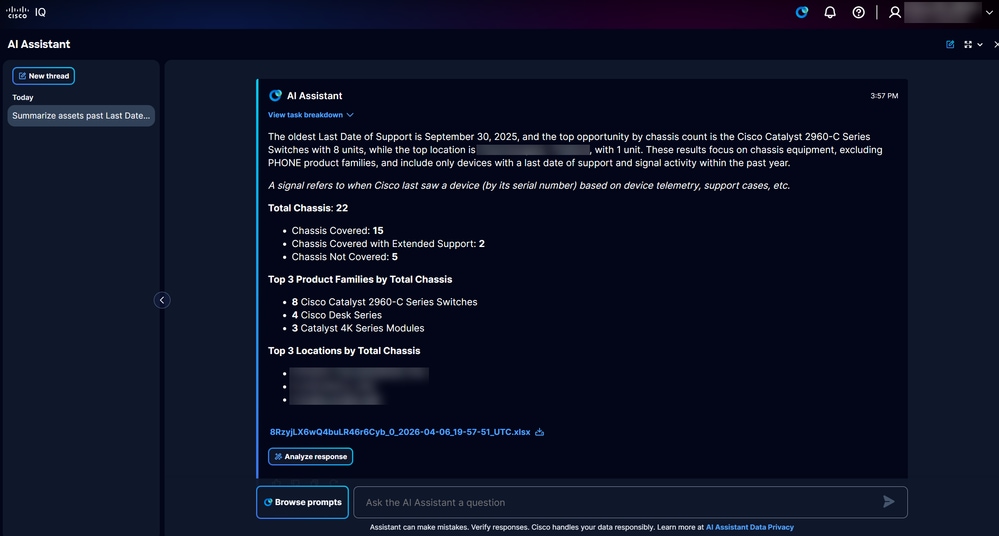Click the new thread compose icon in header

(950, 45)
